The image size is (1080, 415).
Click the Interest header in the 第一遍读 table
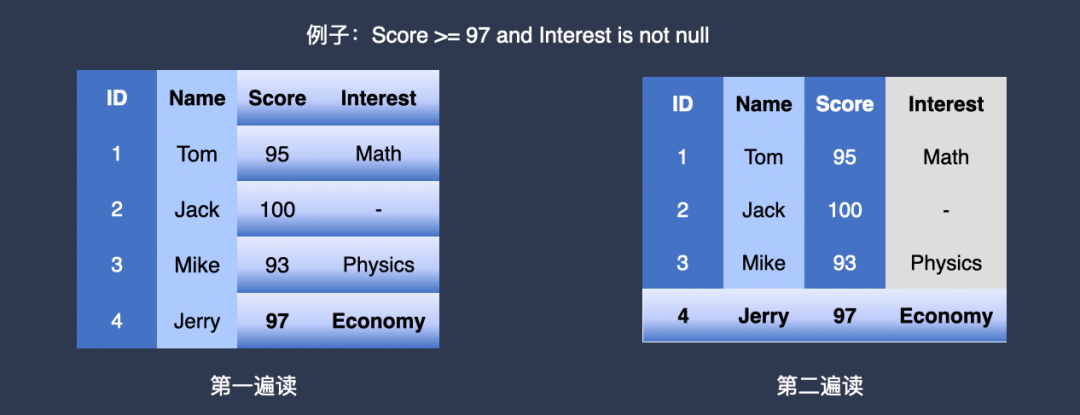click(x=378, y=98)
